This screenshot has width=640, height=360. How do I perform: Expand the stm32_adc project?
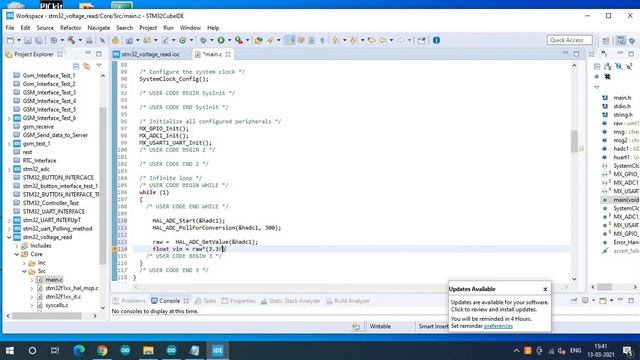coord(9,169)
